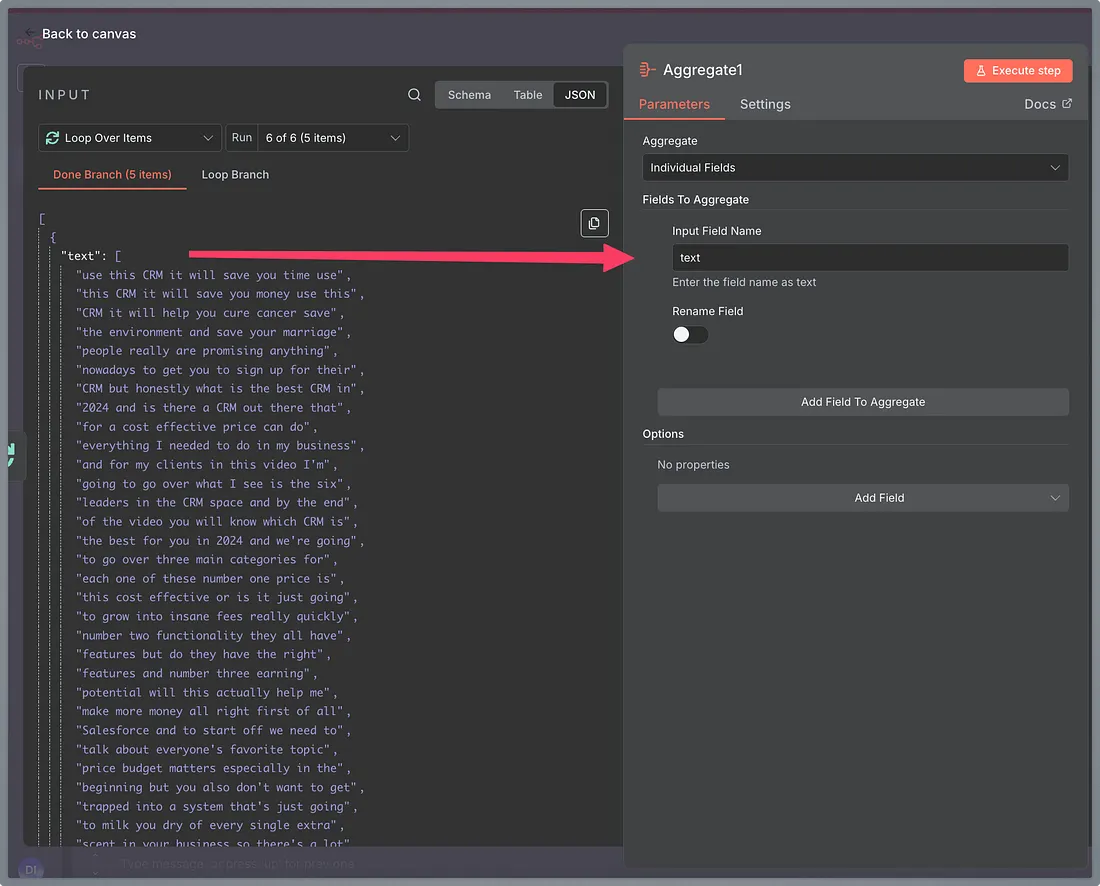Click Add Field To Aggregate button
The height and width of the screenshot is (886, 1100).
[x=863, y=402]
